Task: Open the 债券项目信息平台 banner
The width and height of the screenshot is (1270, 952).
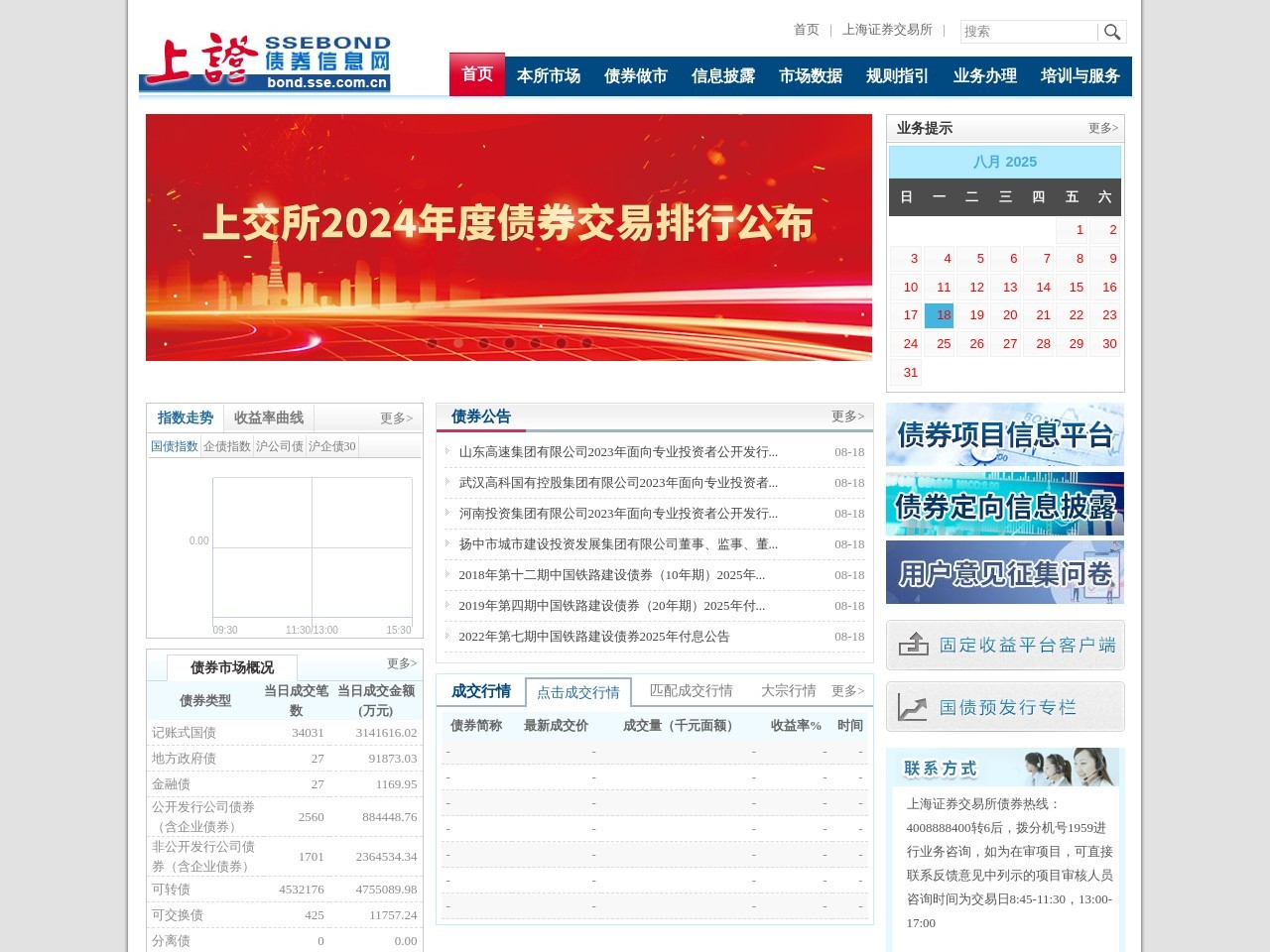Action: coord(1004,434)
